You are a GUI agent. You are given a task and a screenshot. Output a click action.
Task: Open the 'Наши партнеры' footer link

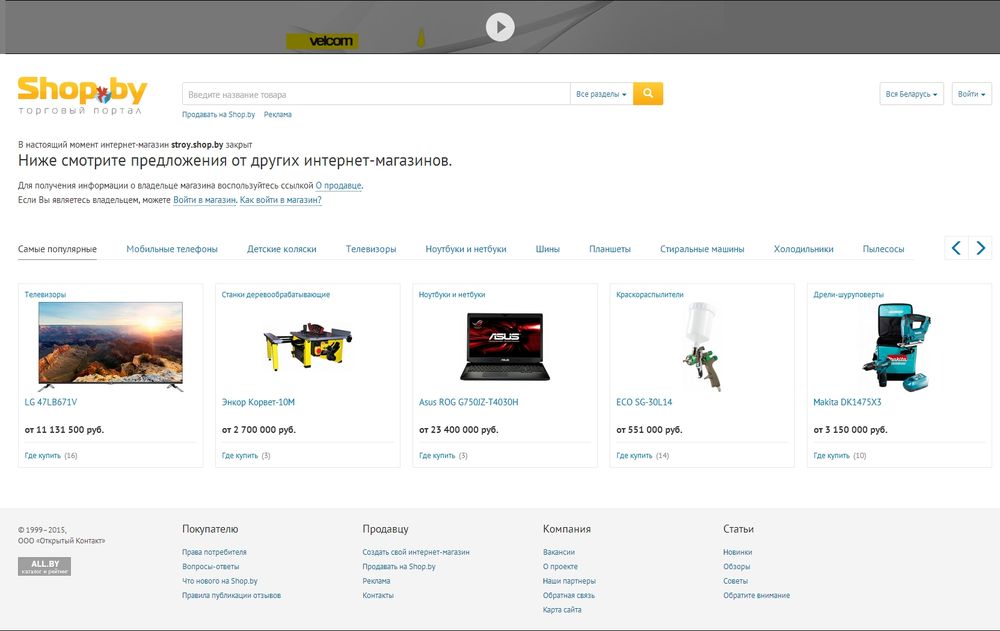[570, 581]
